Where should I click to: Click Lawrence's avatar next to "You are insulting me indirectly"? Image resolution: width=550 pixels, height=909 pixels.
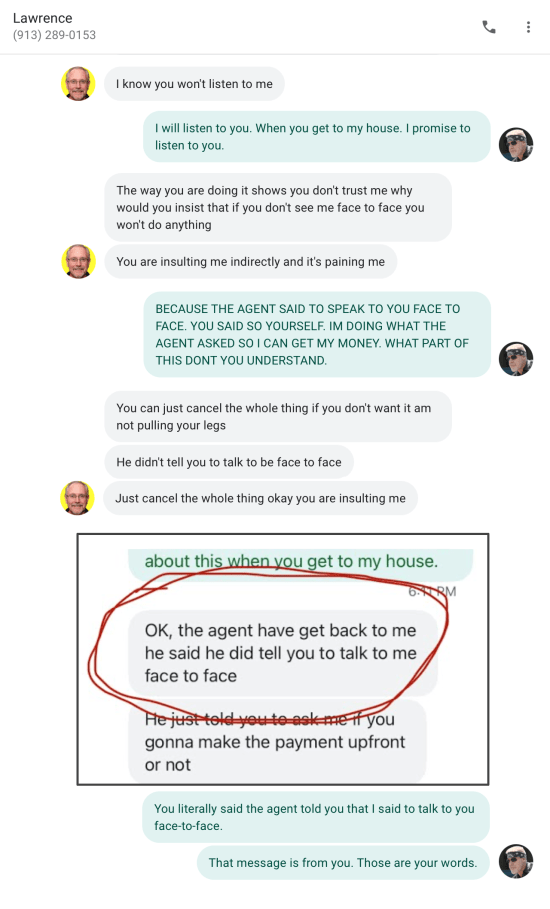[78, 261]
